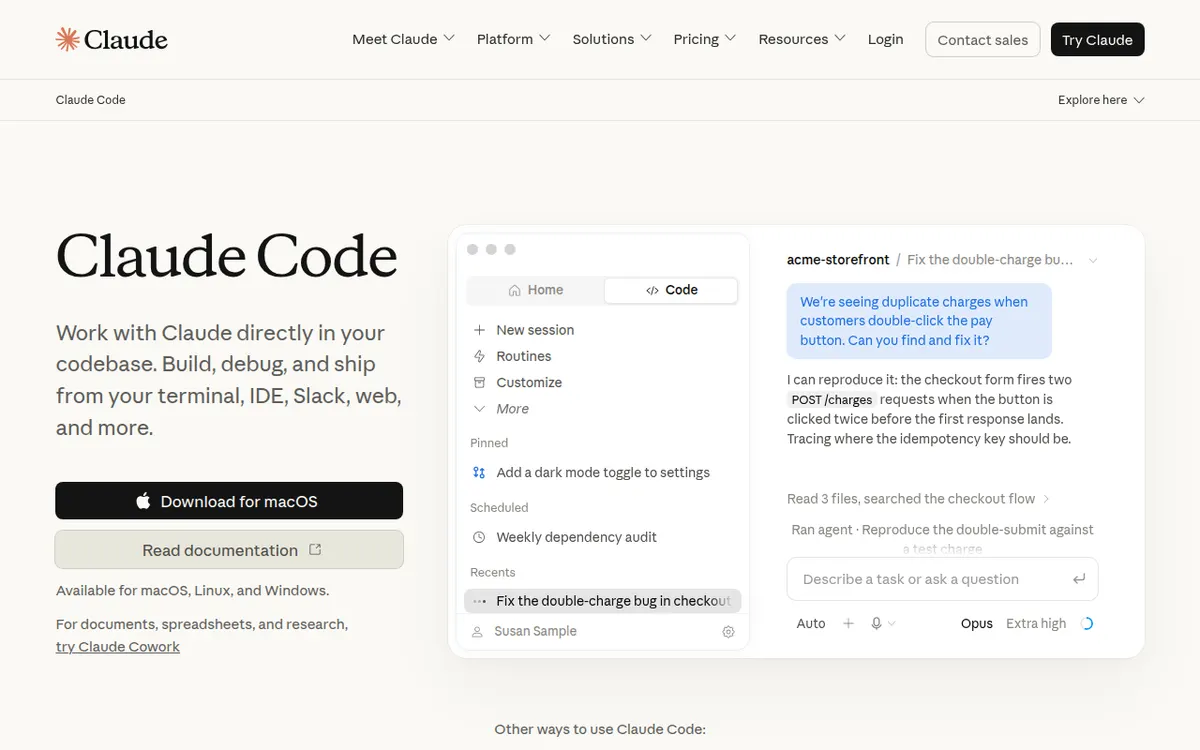The image size is (1200, 750).
Task: Select the Auto mode option
Action: (x=811, y=623)
